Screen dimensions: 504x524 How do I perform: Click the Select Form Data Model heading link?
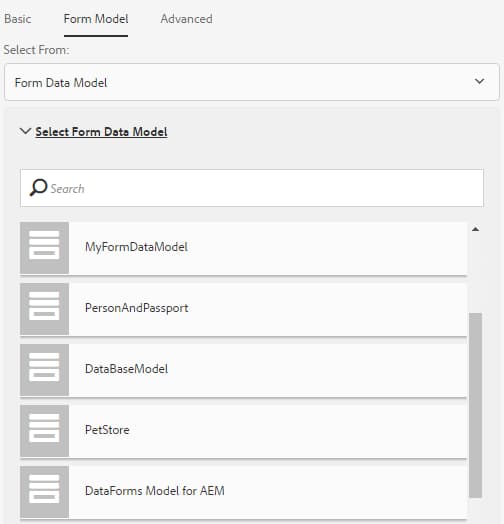pyautogui.click(x=101, y=132)
